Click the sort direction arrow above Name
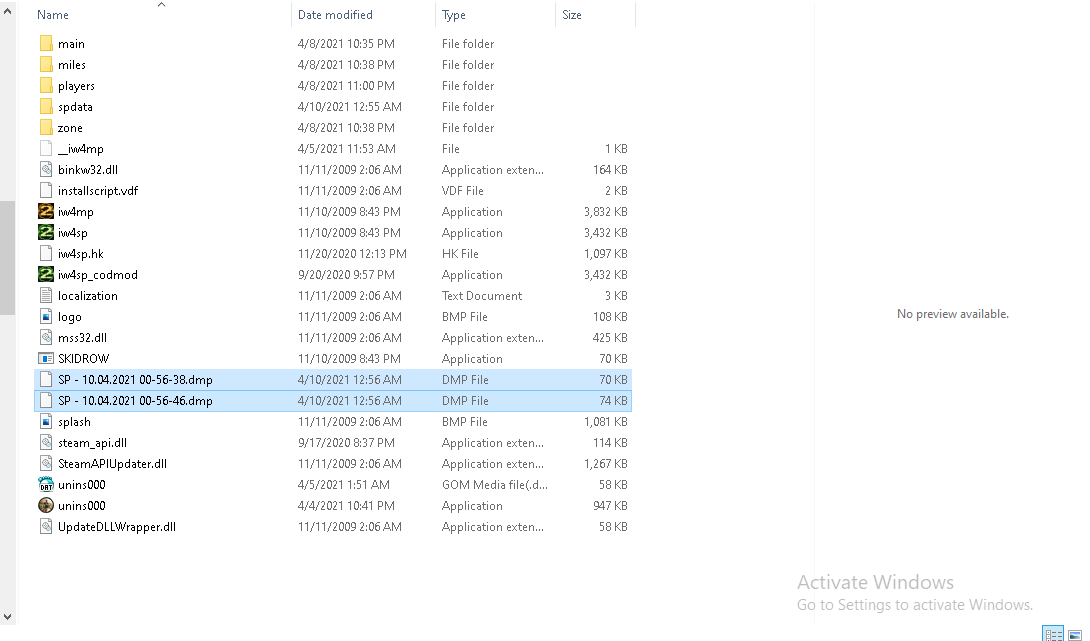This screenshot has height=641, width=1090. tap(161, 4)
